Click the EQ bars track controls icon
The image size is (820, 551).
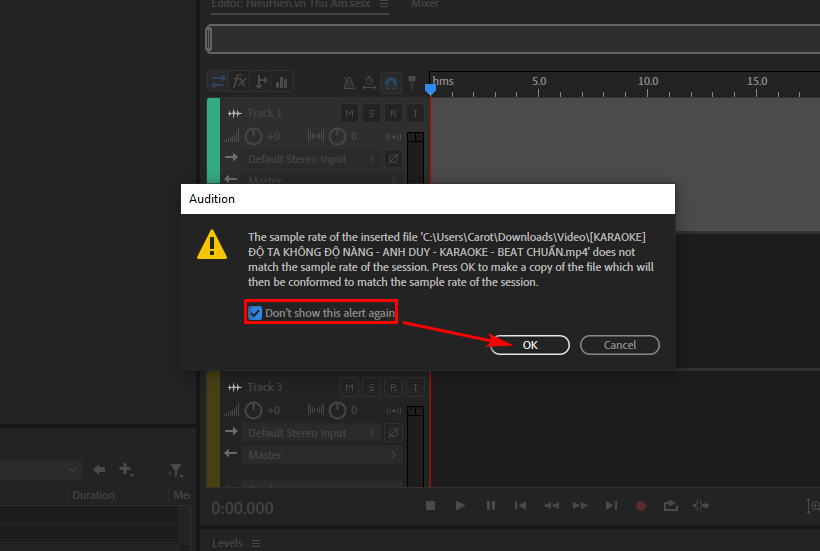(x=282, y=82)
